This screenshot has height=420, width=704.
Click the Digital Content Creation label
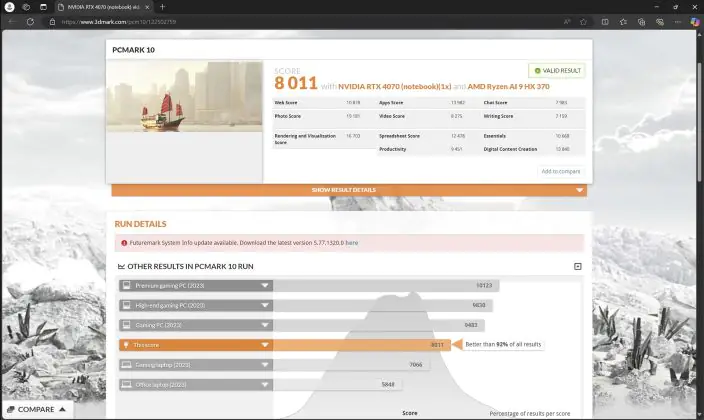(510, 149)
